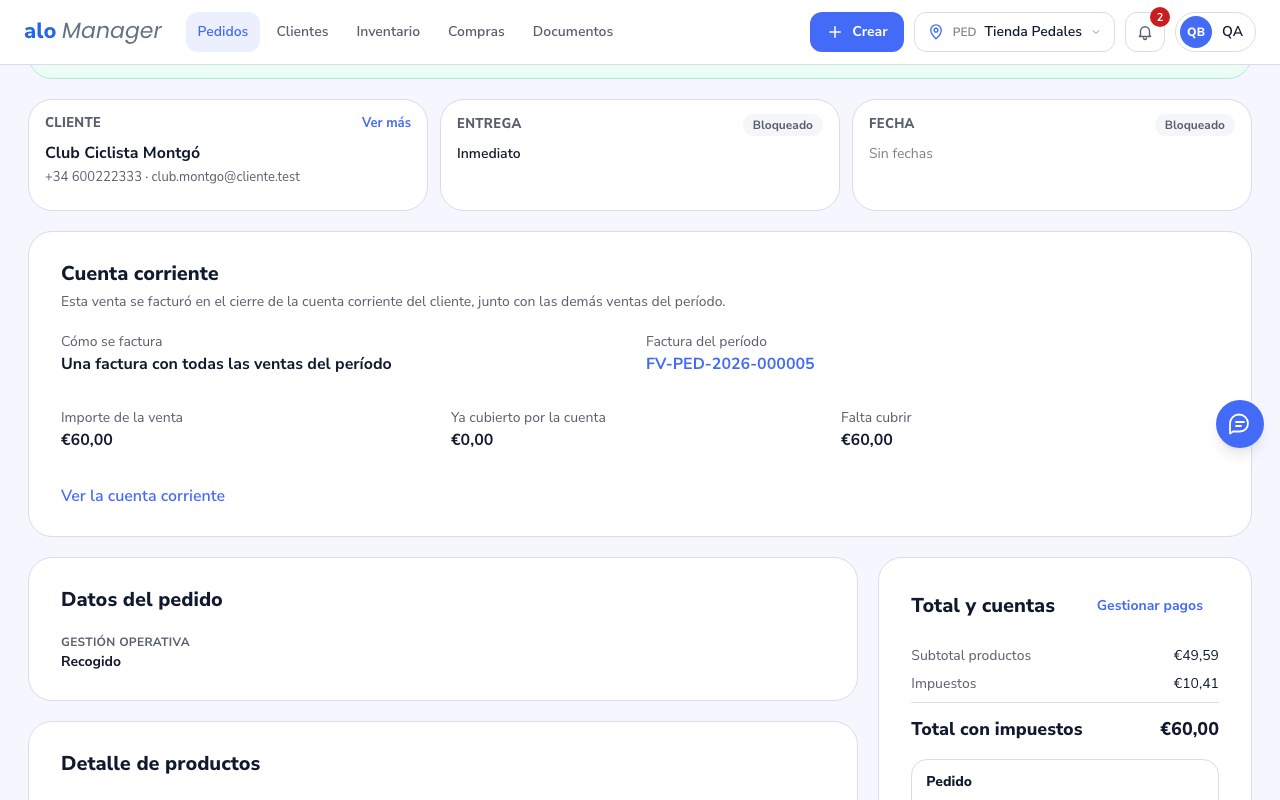The image size is (1280, 800).
Task: Click the Bloqueado badge on the Fecha card
Action: coord(1195,125)
